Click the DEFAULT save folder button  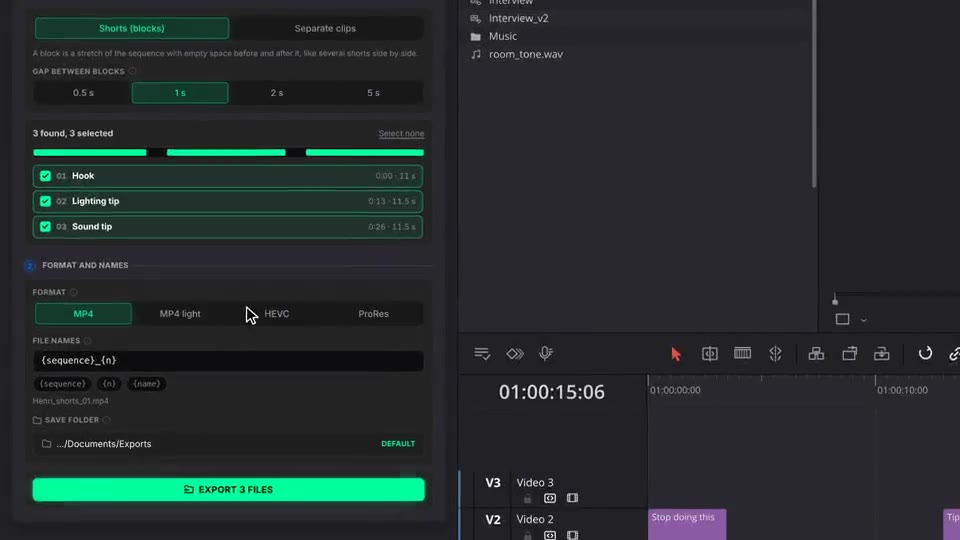(x=398, y=443)
